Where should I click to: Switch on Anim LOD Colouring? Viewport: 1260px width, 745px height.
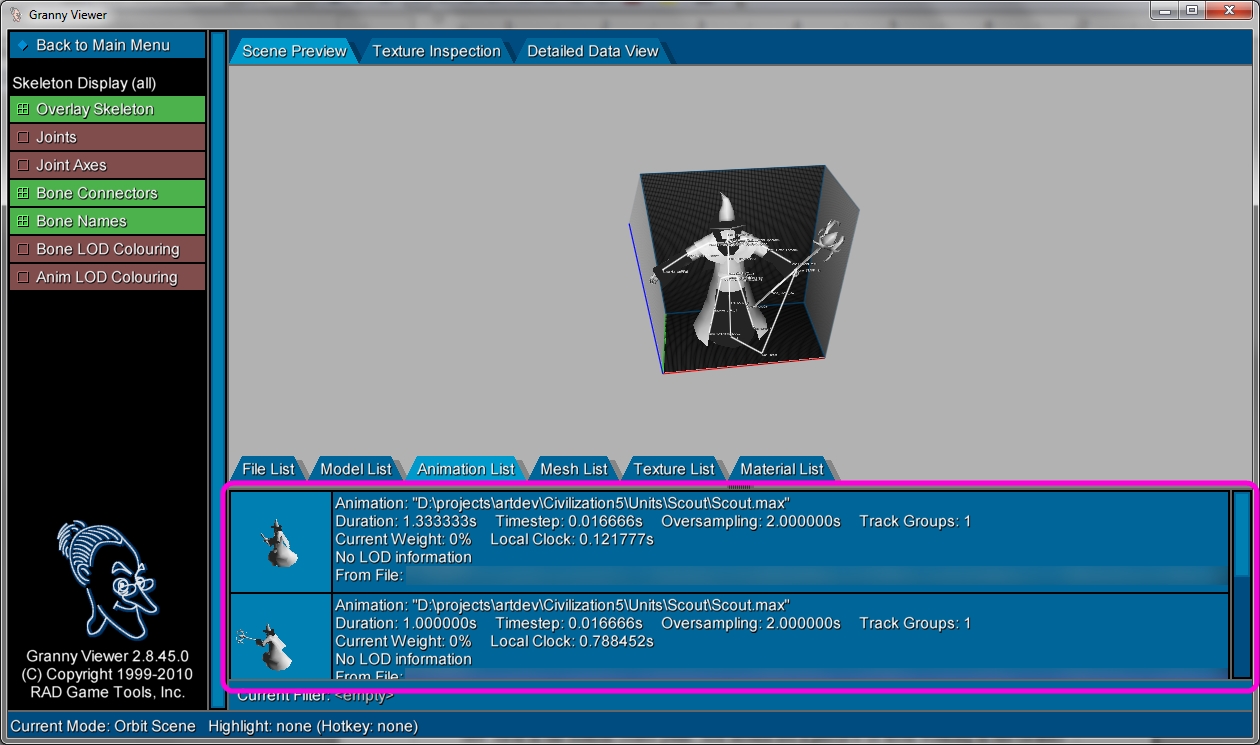coord(107,277)
